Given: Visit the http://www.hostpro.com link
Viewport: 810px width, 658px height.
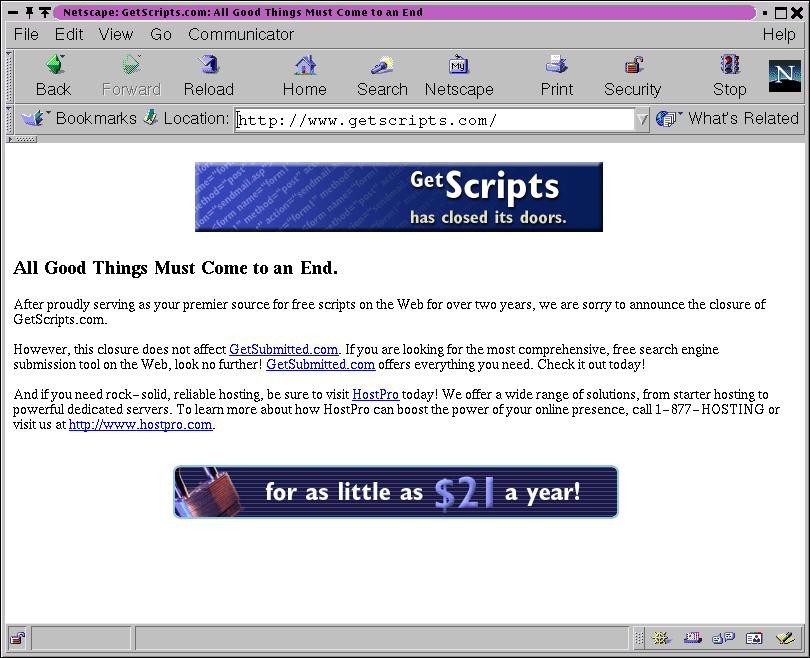Looking at the screenshot, I should coord(140,424).
